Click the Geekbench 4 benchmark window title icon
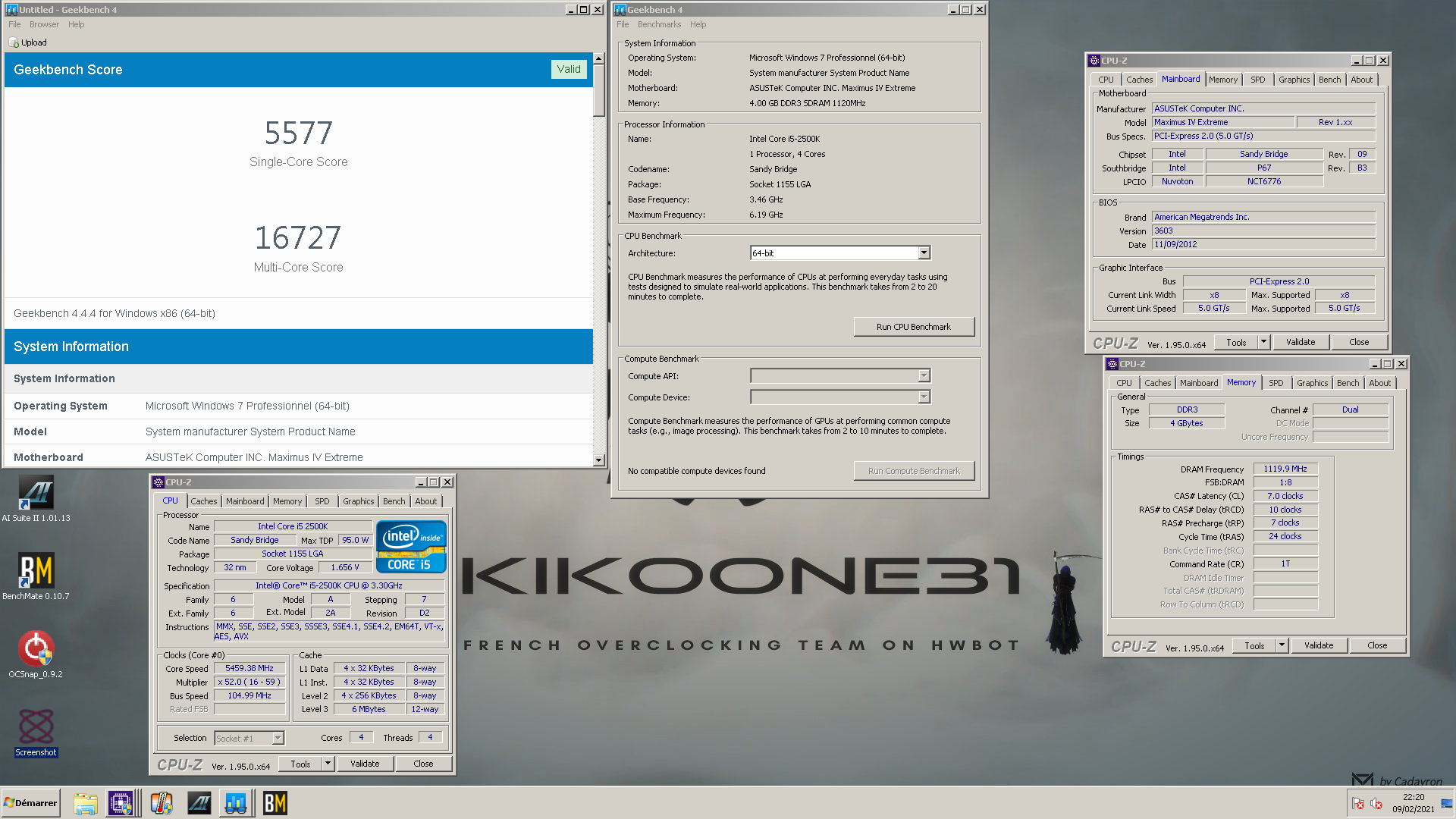1456x819 pixels. click(620, 10)
